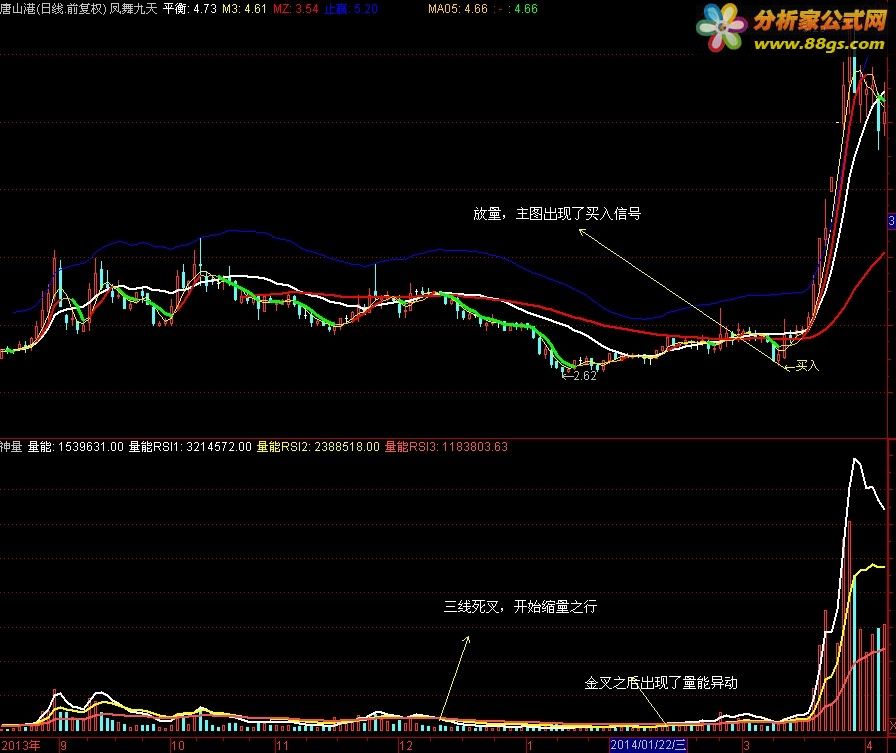Click the 平衡: 4.73 indicator value
896x753 pixels.
pyautogui.click(x=190, y=9)
